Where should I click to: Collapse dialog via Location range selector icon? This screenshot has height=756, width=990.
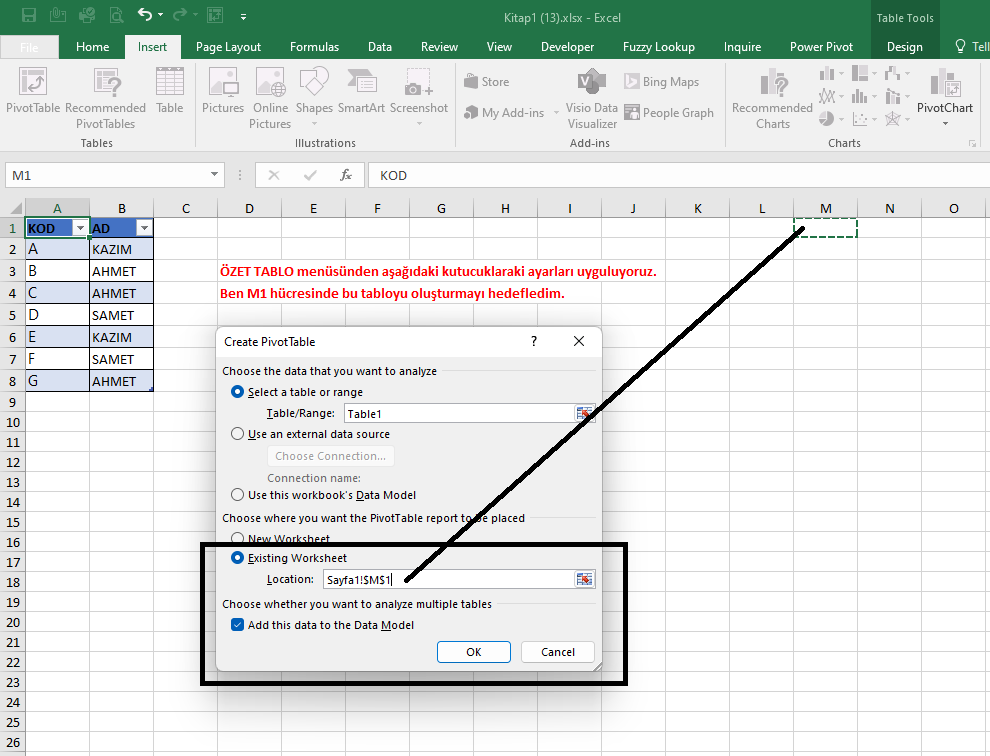tap(584, 579)
